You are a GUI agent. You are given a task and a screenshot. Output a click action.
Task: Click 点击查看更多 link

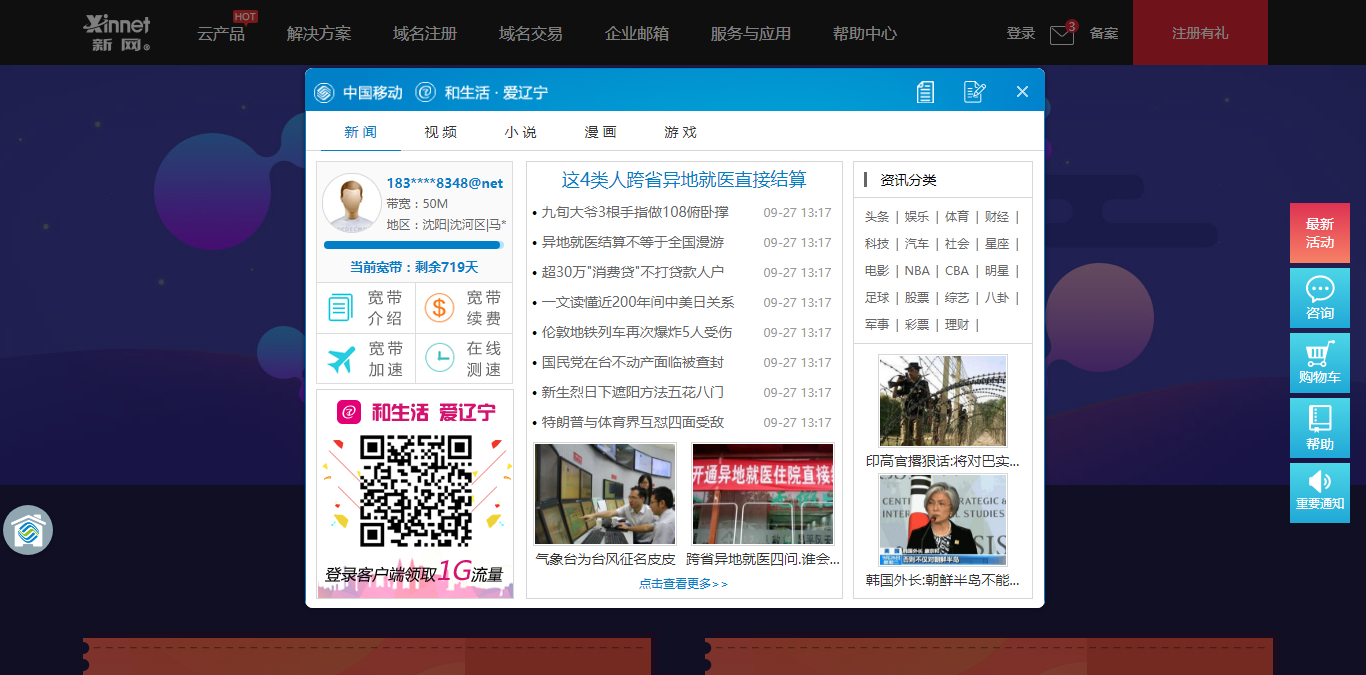click(684, 584)
